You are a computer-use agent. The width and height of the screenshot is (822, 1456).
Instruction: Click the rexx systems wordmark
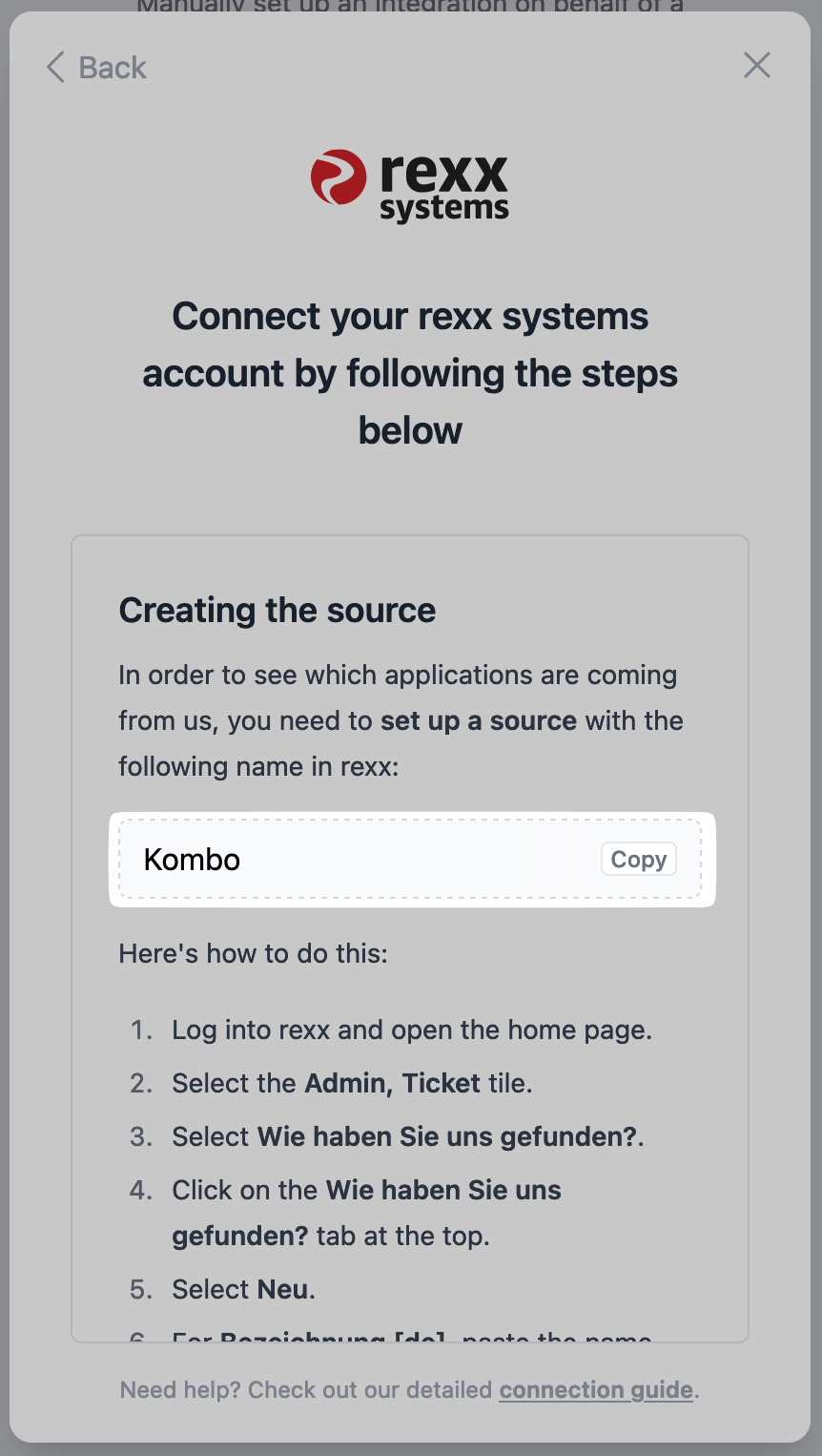[x=443, y=186]
